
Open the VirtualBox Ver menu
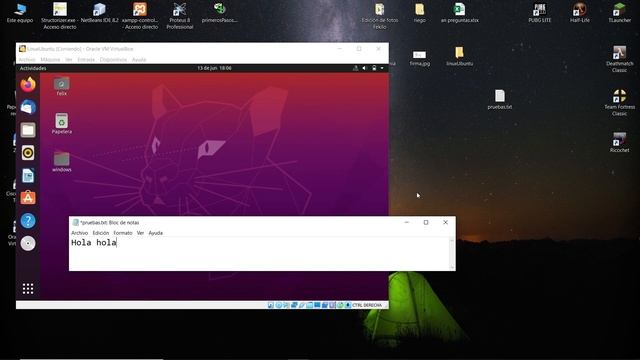tap(69, 60)
